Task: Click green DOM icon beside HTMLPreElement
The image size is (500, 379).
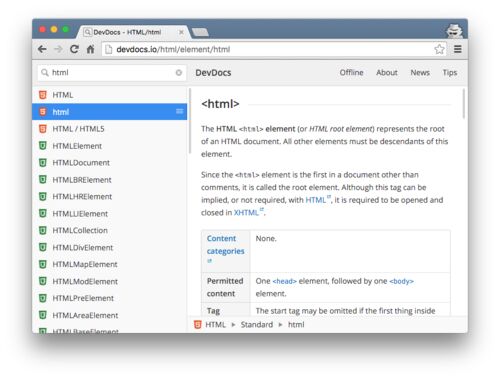Action: pos(43,298)
